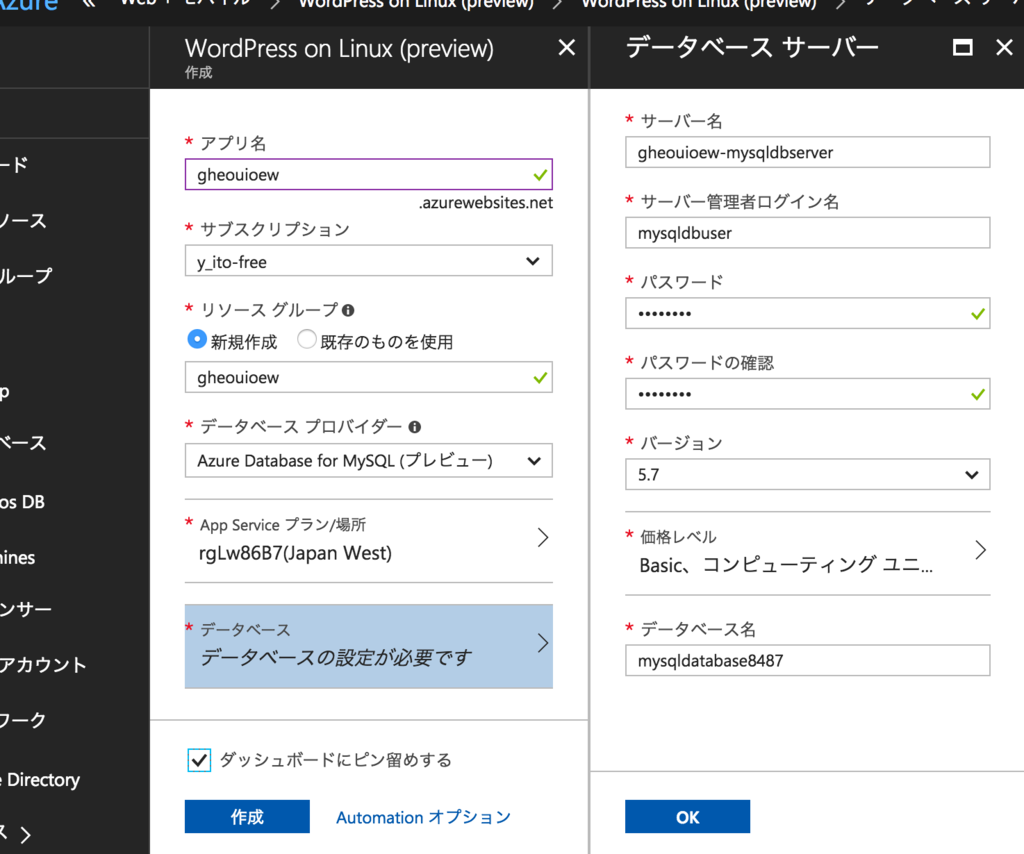
Task: Click the Azure logo text
Action: tap(29, 5)
